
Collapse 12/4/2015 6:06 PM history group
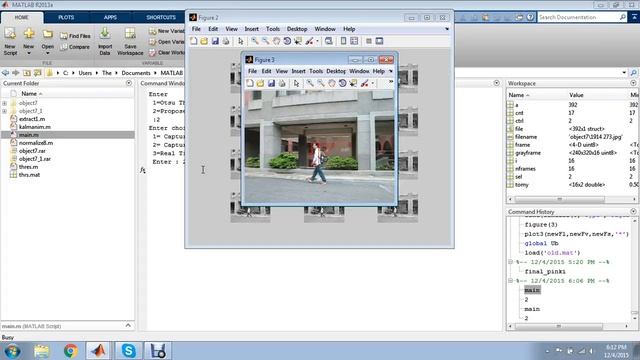click(510, 281)
